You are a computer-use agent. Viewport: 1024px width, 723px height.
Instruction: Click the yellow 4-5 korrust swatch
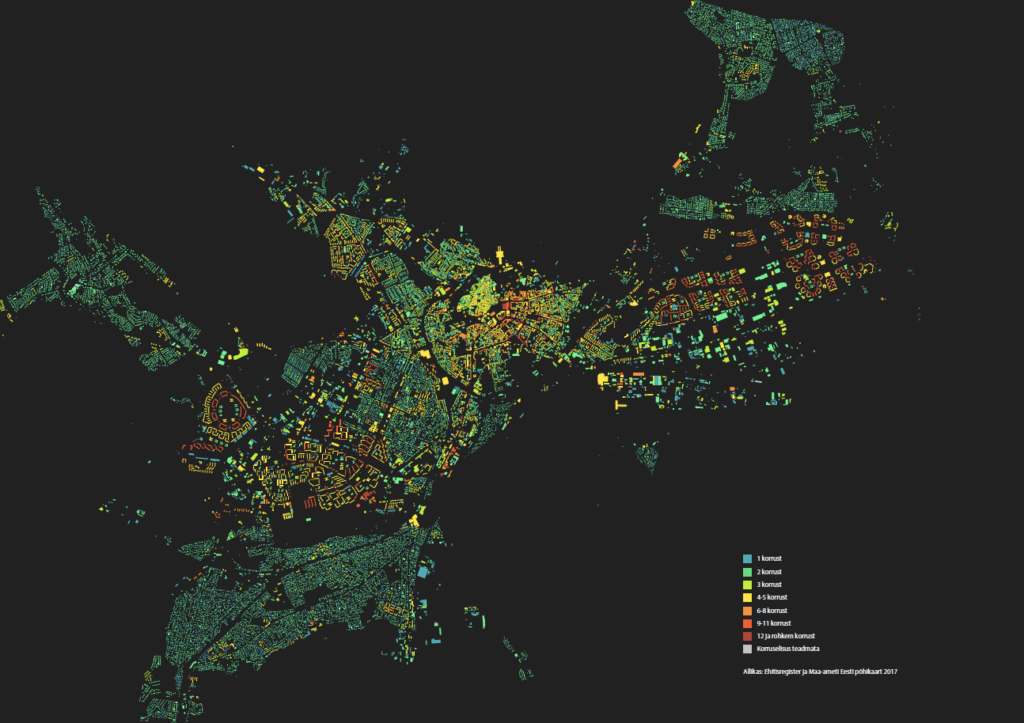747,598
